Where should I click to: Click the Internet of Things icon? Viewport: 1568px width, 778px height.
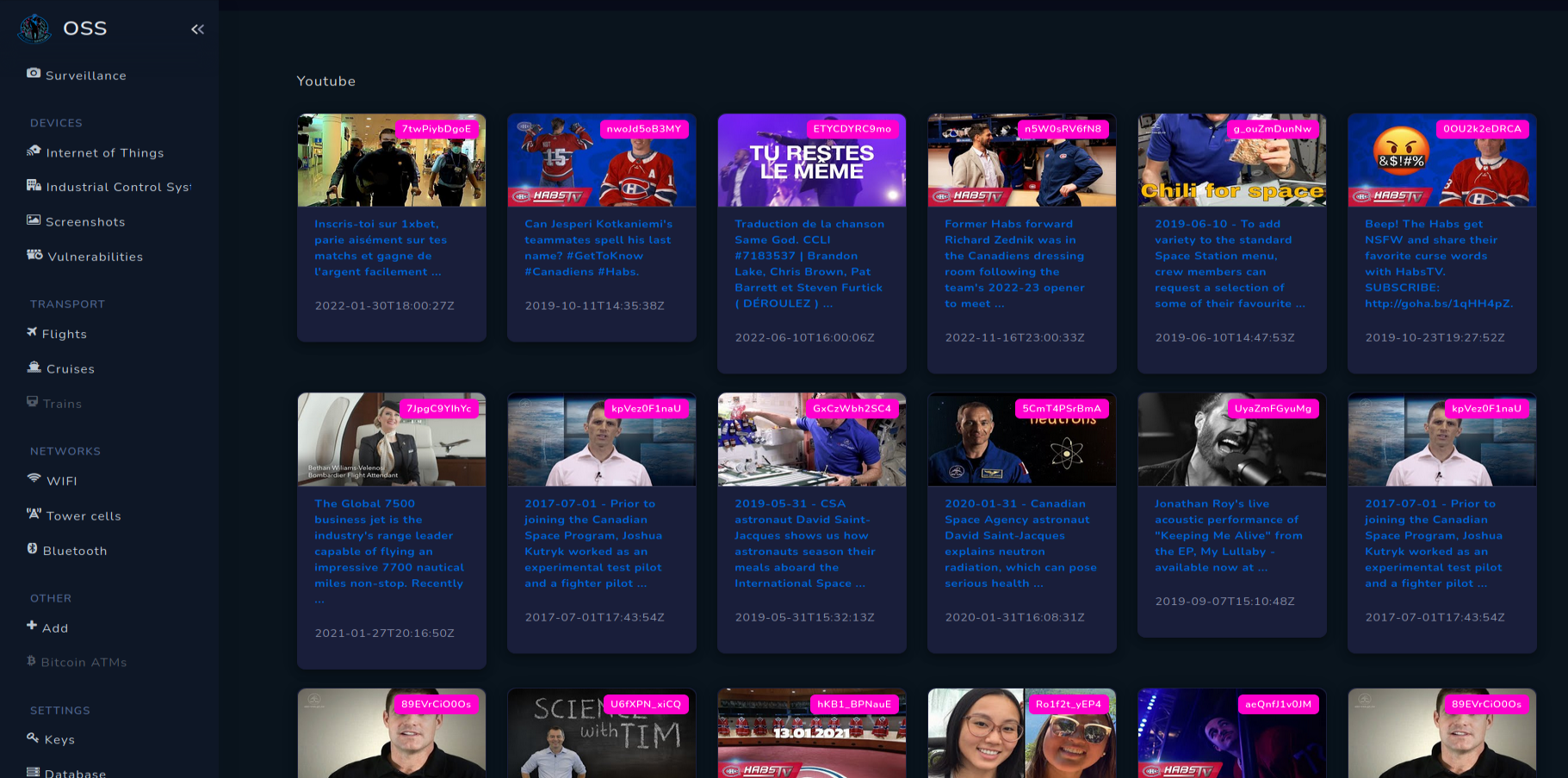(x=34, y=151)
